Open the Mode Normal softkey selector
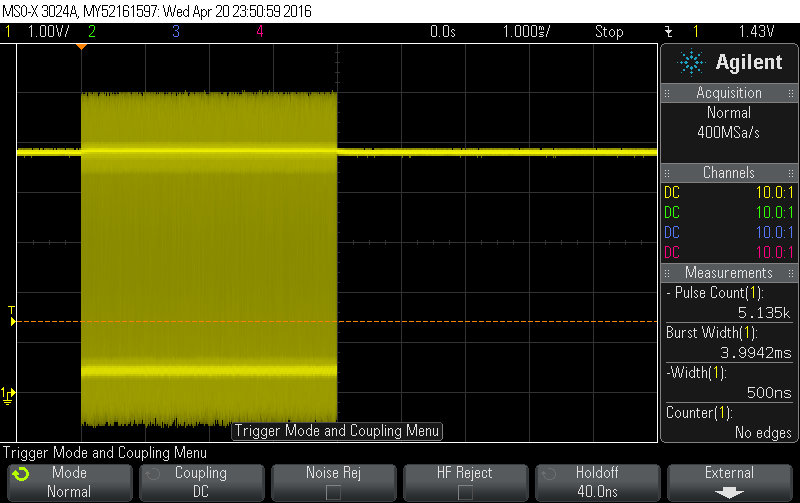The image size is (800, 503). (68, 482)
